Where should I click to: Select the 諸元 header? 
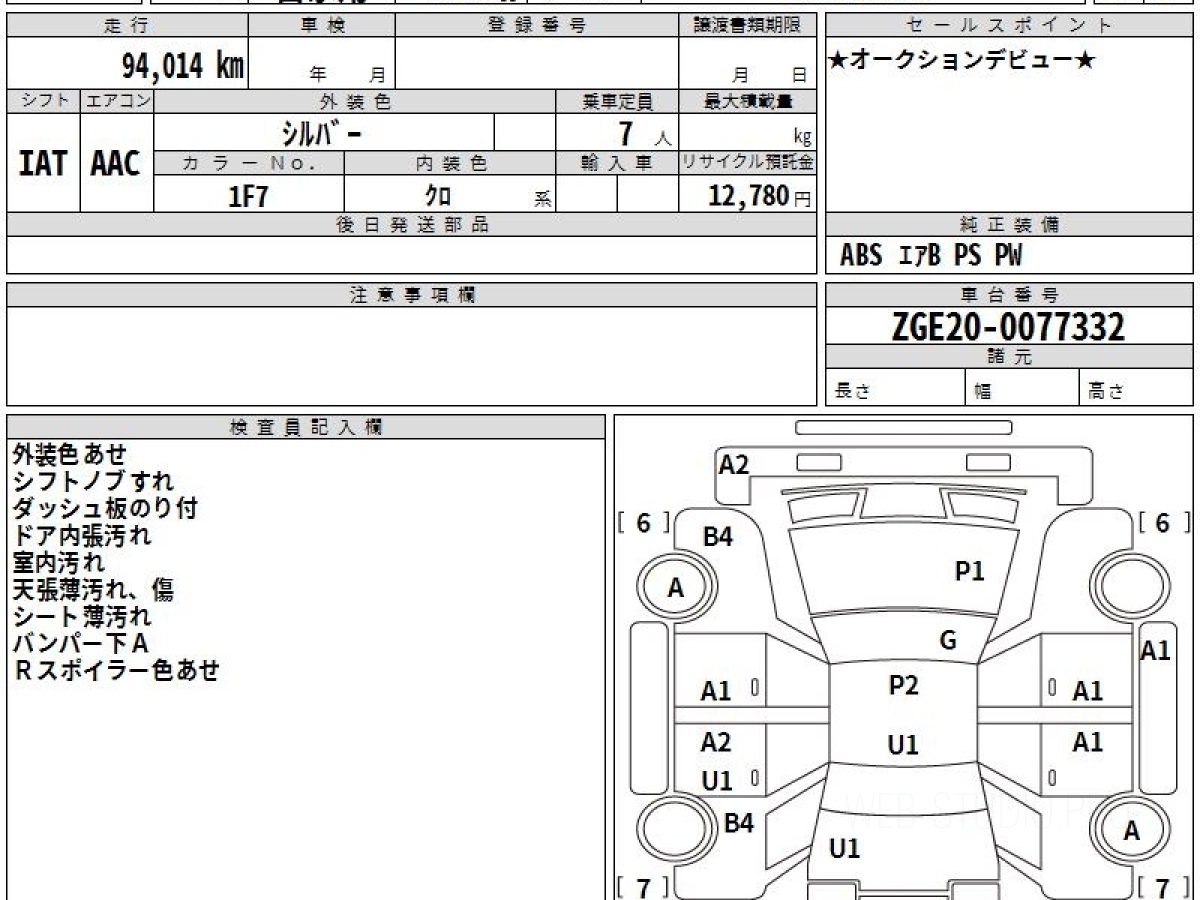coord(1009,357)
